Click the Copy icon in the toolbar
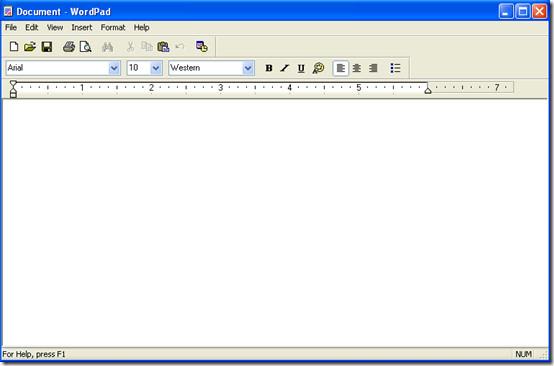The image size is (554, 366). point(146,47)
